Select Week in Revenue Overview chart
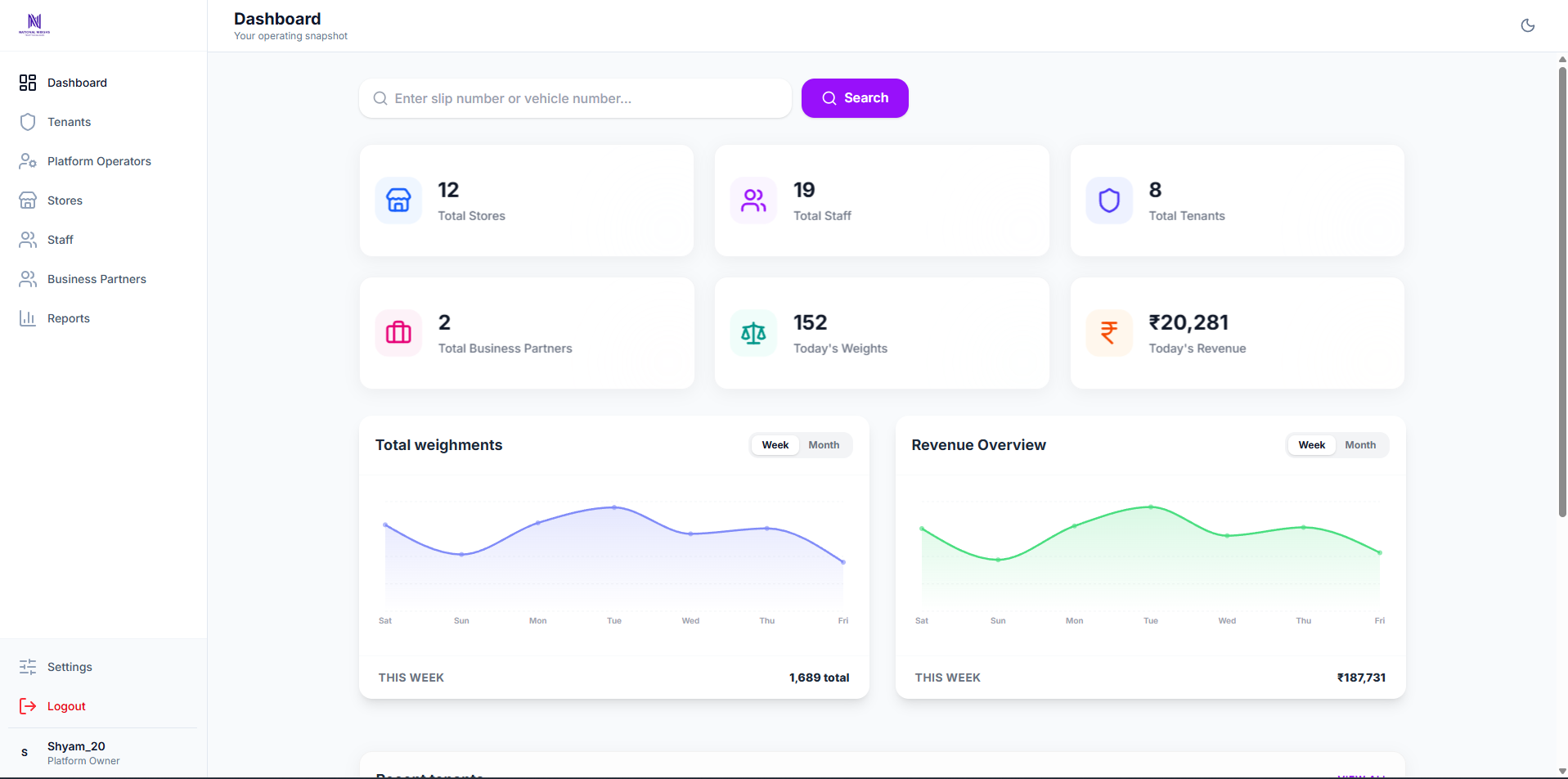 coord(1312,445)
